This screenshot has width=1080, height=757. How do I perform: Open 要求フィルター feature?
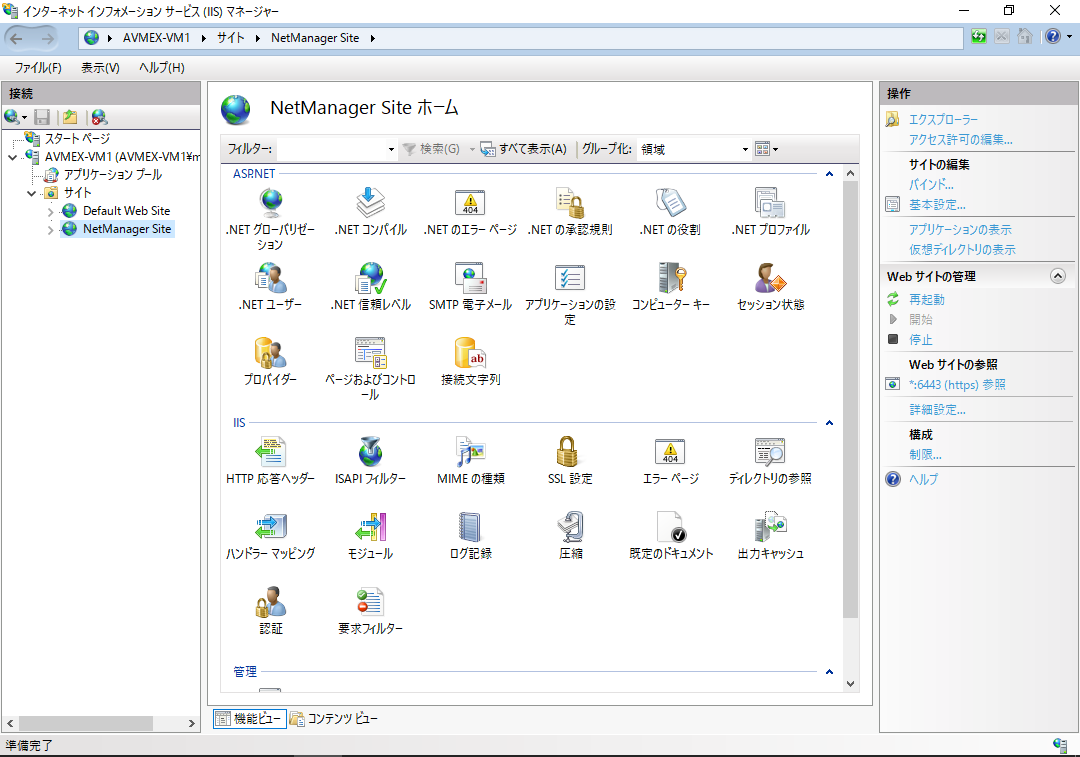click(371, 611)
